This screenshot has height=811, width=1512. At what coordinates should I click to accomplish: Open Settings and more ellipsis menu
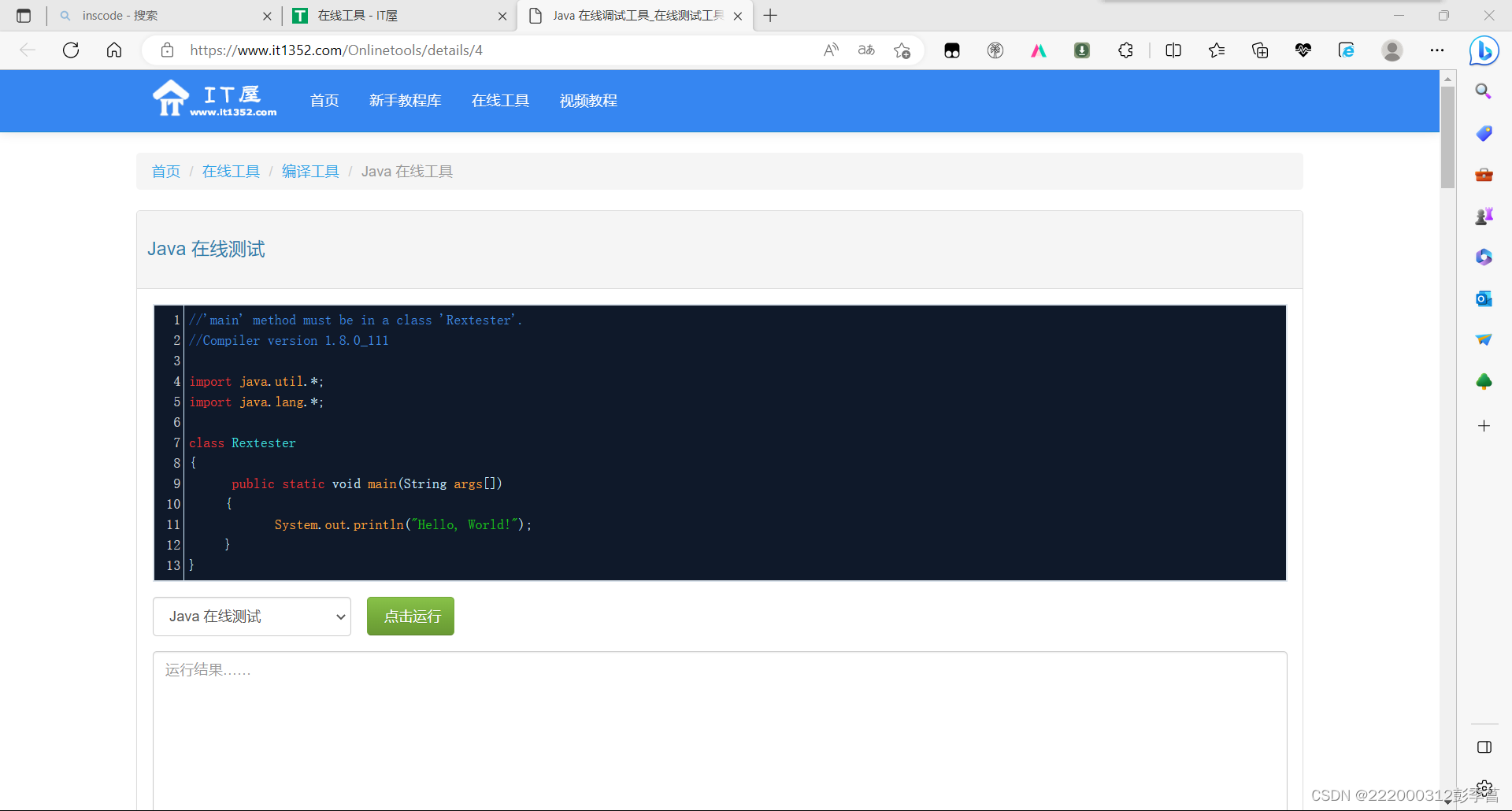1437,50
